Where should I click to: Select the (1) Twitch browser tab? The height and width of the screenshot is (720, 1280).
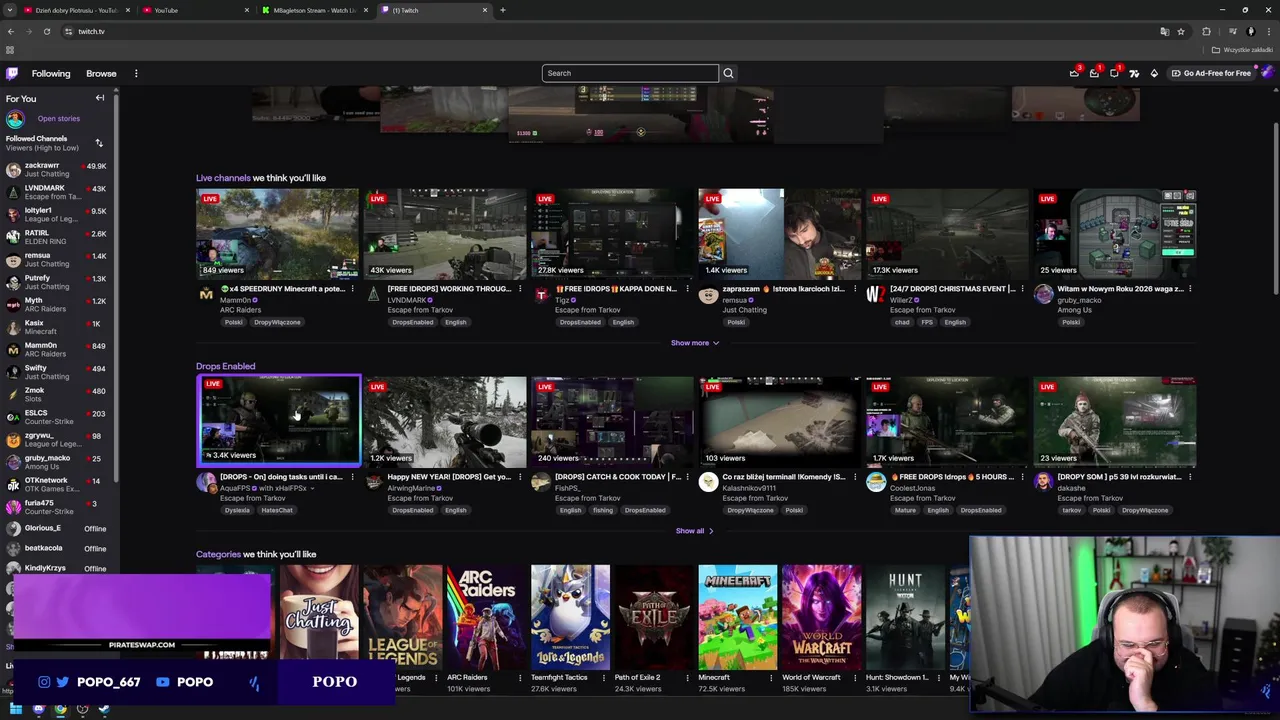pyautogui.click(x=435, y=10)
